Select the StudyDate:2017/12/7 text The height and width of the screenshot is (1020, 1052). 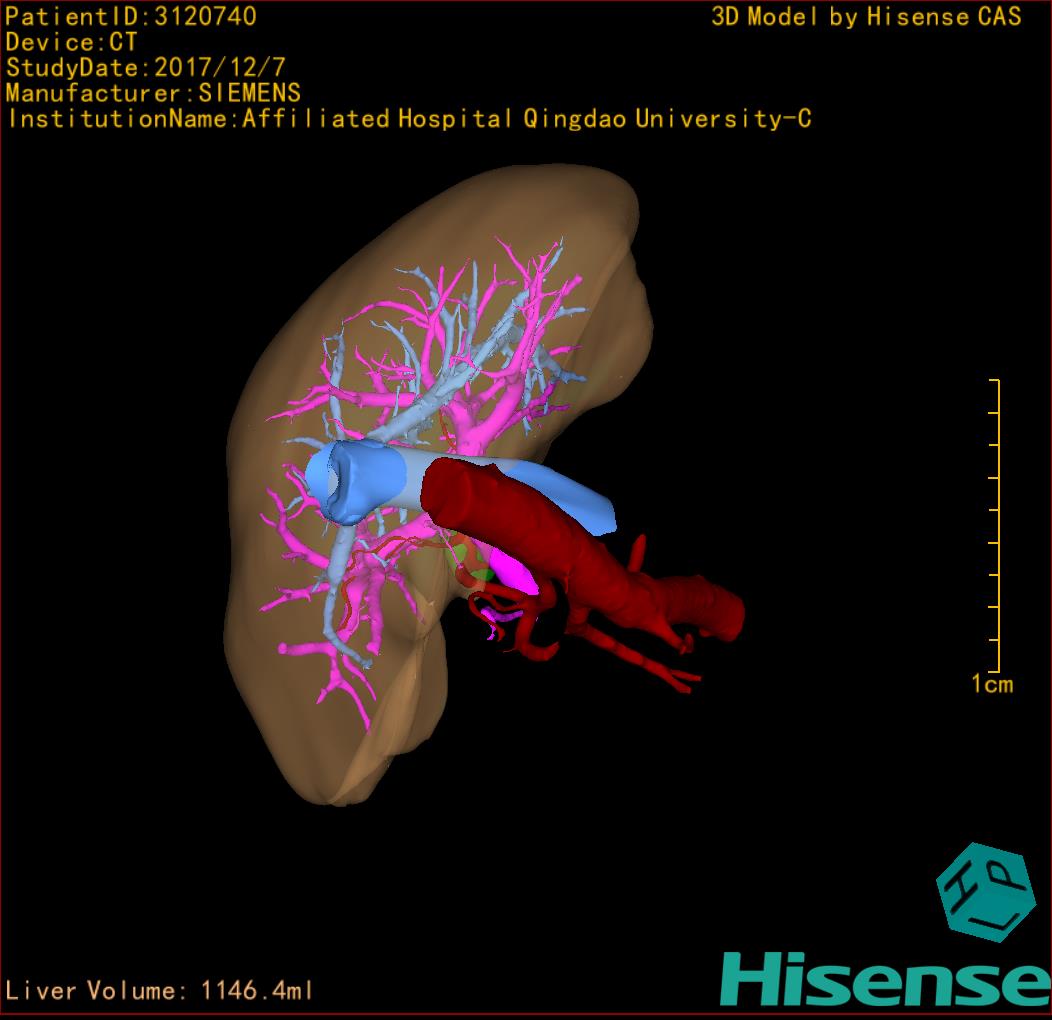click(144, 68)
